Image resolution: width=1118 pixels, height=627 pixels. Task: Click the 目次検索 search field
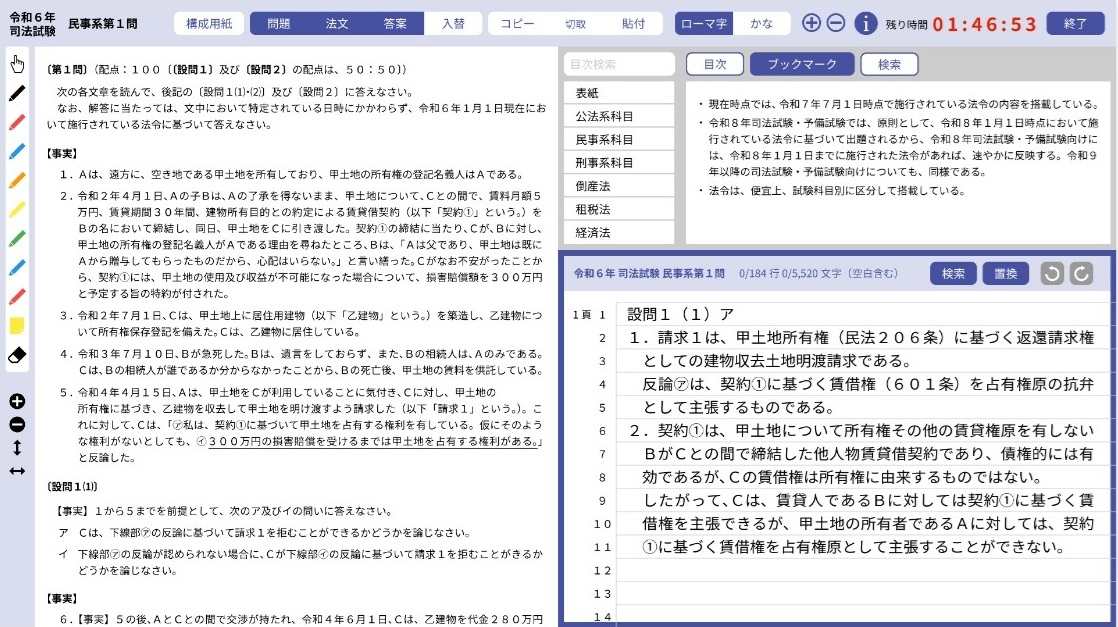[x=619, y=64]
